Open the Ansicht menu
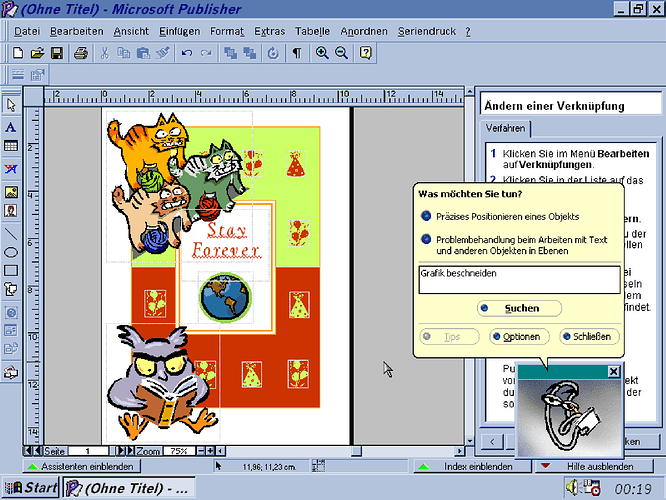Viewport: 666px width, 500px height. coord(131,31)
